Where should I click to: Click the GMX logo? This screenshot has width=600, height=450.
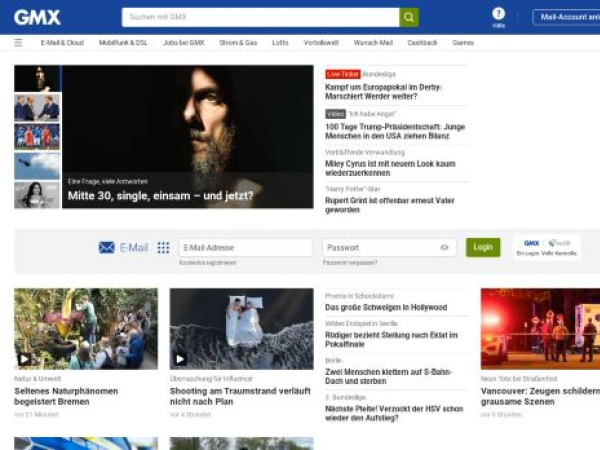point(37,17)
